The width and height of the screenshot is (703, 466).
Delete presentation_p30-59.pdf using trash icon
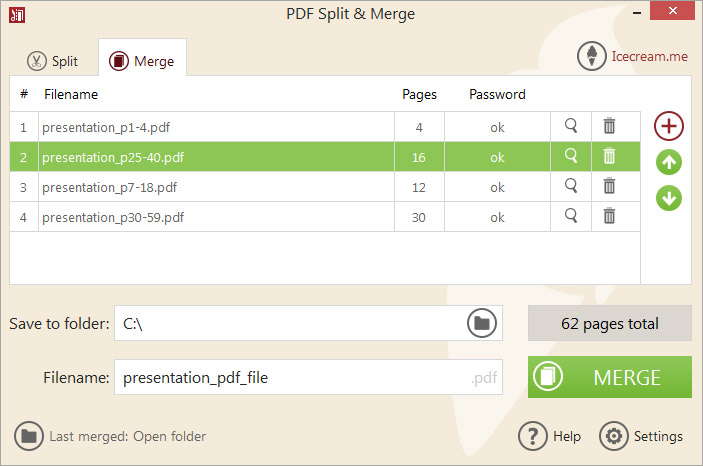point(609,216)
